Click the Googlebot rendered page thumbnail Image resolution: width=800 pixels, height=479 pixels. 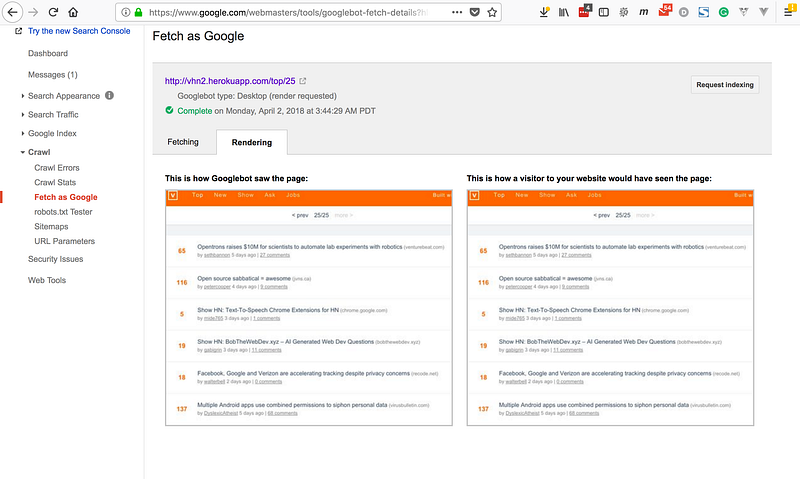pyautogui.click(x=309, y=308)
